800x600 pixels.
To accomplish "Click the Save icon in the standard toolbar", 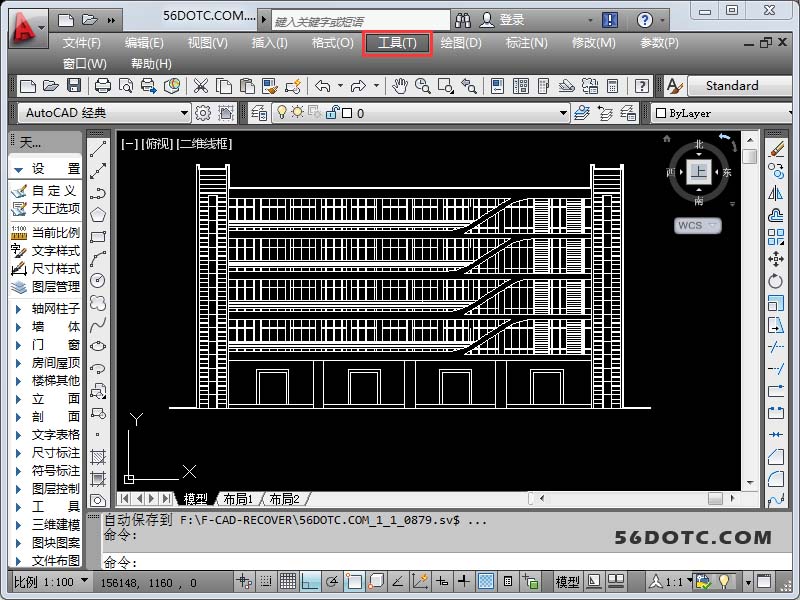I will (x=72, y=87).
